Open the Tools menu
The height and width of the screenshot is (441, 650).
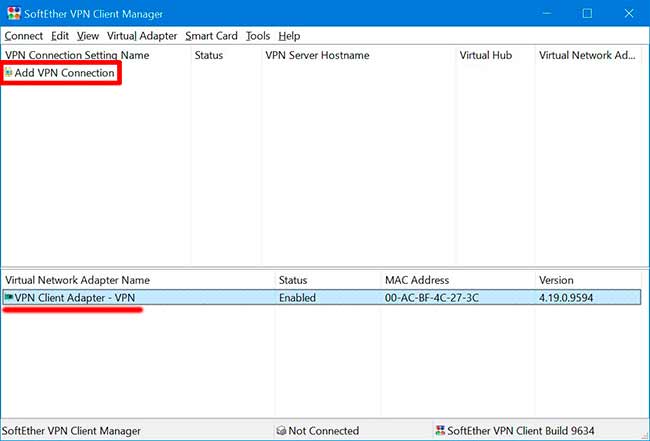click(258, 36)
